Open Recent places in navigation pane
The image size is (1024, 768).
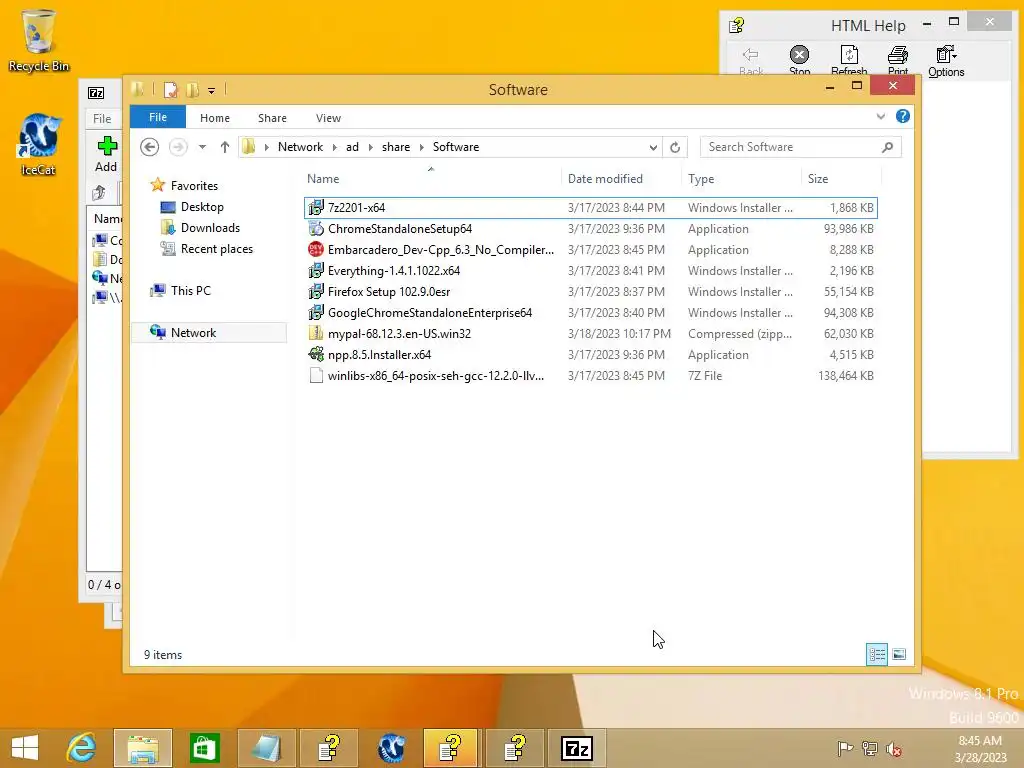pyautogui.click(x=216, y=248)
